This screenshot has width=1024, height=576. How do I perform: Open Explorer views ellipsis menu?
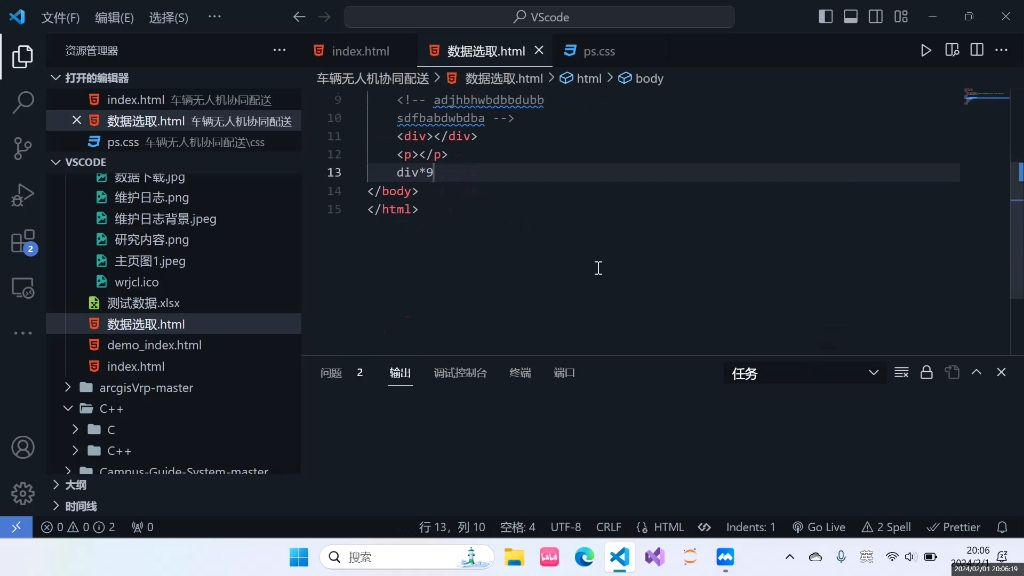280,50
